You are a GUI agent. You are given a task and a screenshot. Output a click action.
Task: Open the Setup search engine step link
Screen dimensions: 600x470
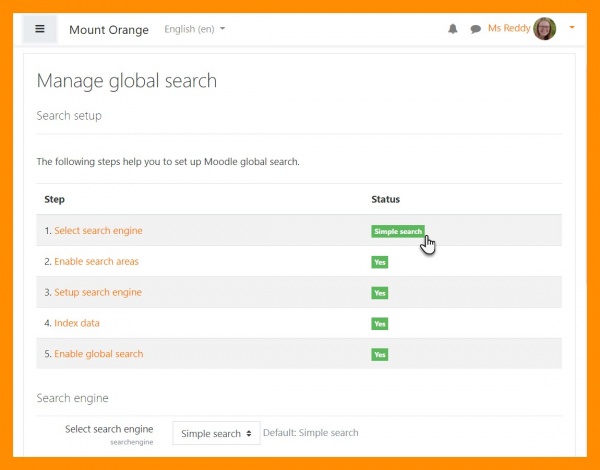coord(98,292)
